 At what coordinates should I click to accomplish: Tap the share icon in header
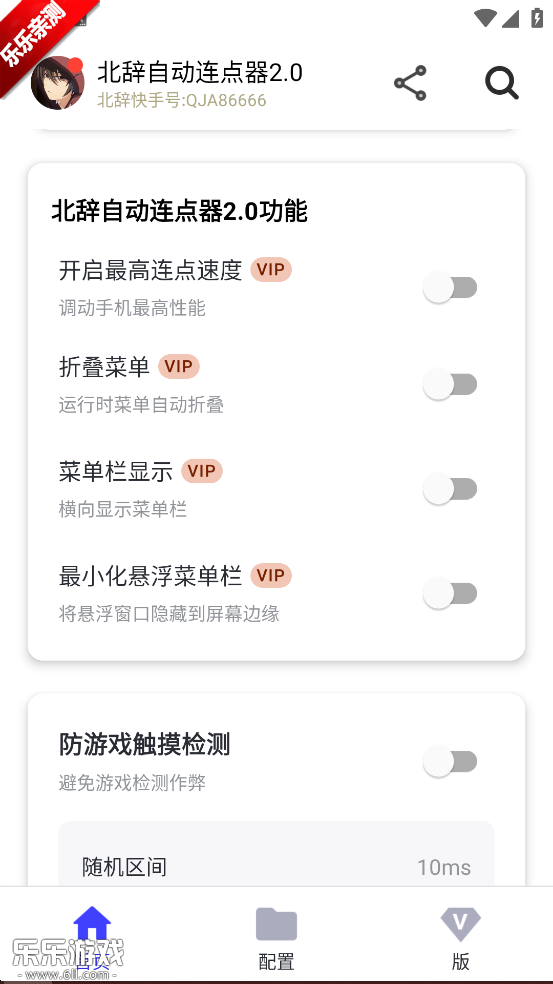pos(410,83)
